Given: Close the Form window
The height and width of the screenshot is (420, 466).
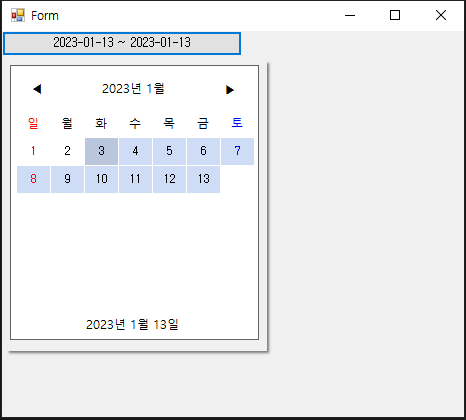Looking at the screenshot, I should click(441, 15).
